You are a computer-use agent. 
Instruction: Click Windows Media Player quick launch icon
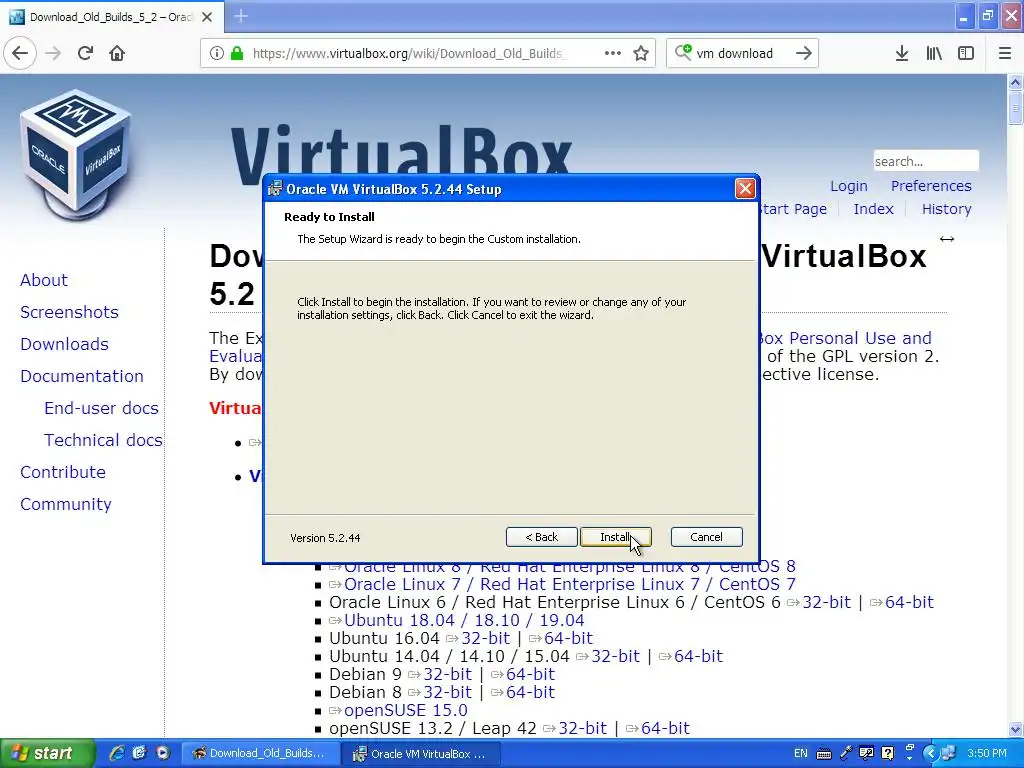pos(163,753)
